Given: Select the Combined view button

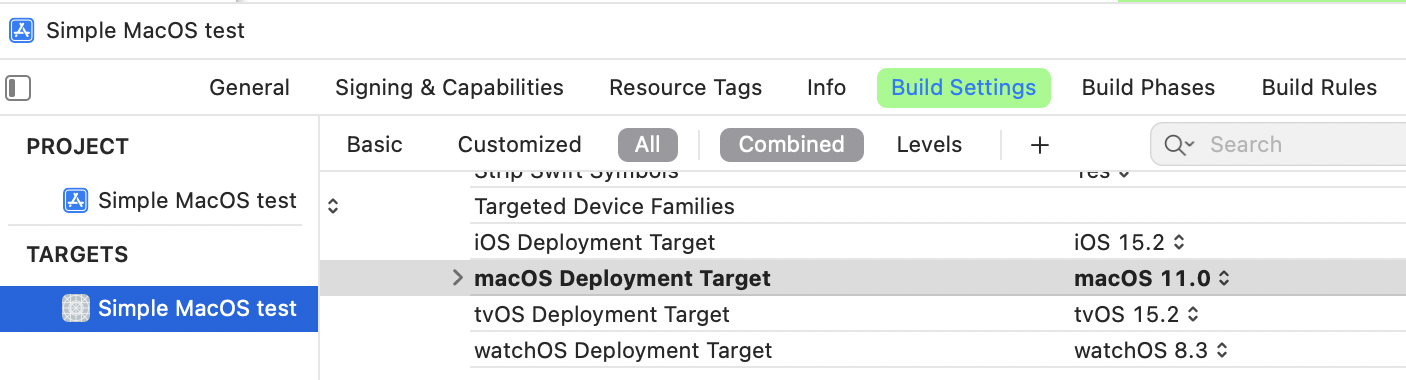Looking at the screenshot, I should pos(791,145).
